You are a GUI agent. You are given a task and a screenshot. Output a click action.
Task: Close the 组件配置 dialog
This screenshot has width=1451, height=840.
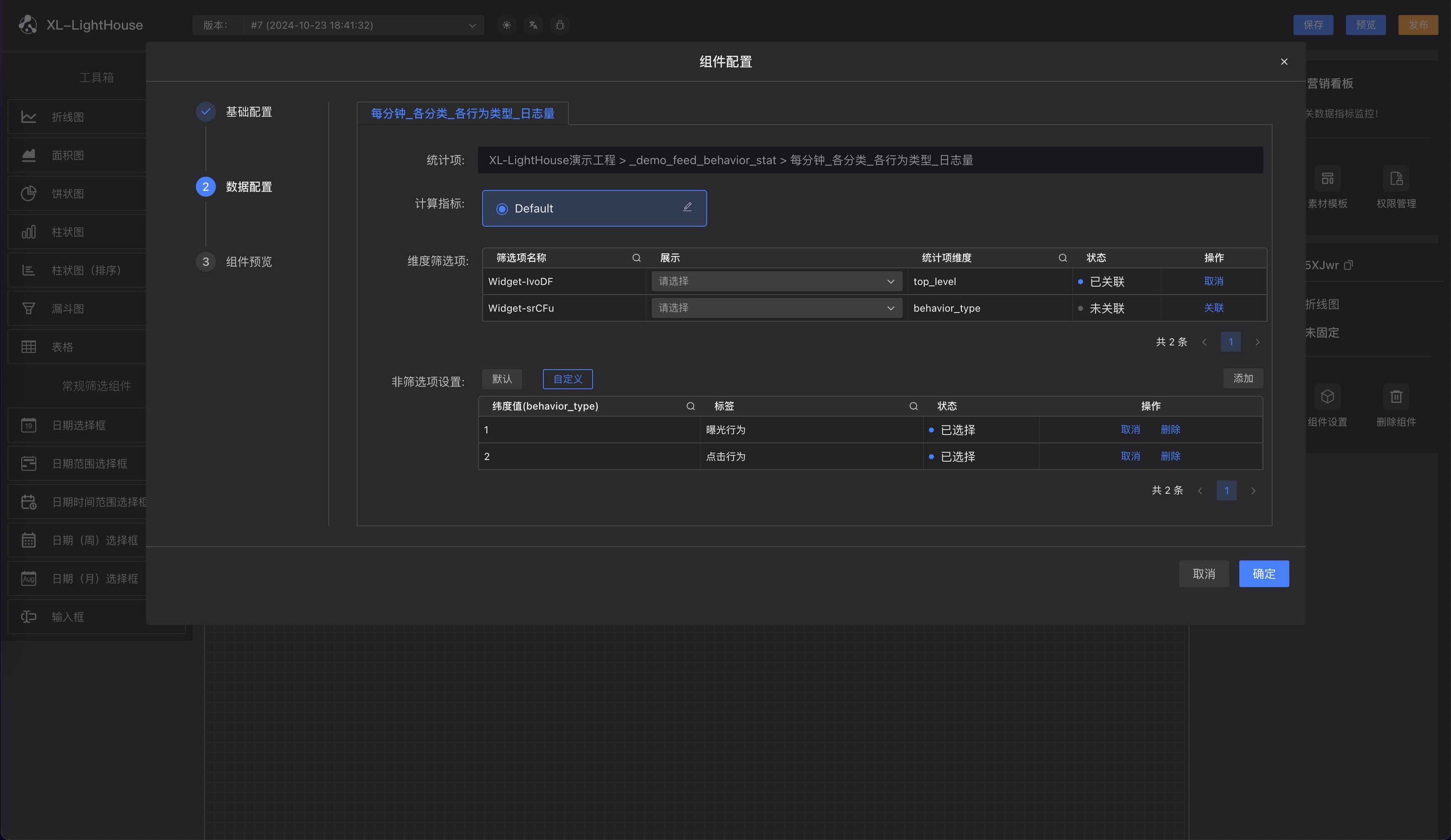(1283, 62)
